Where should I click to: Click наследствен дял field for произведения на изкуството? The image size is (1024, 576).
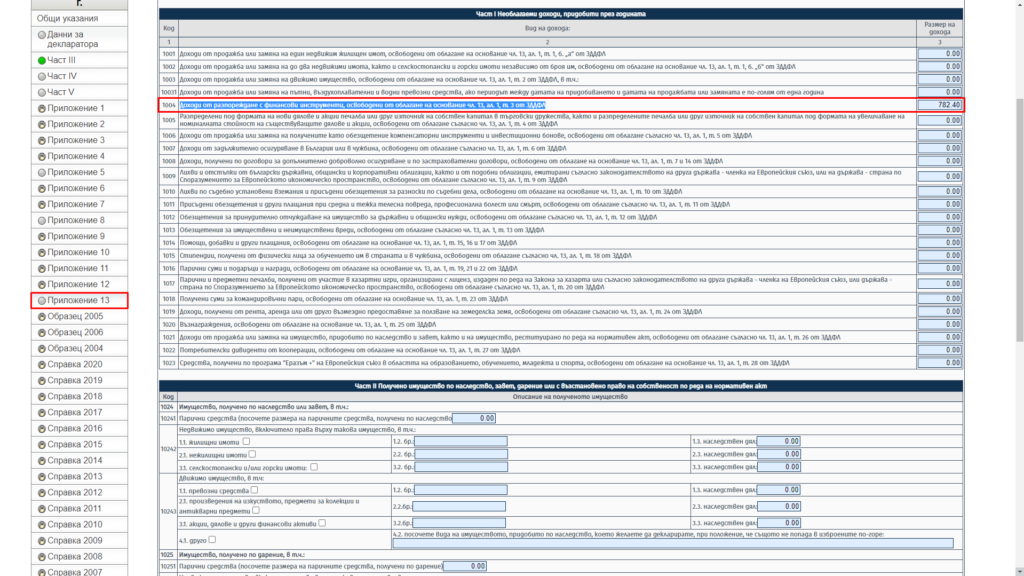click(779, 506)
